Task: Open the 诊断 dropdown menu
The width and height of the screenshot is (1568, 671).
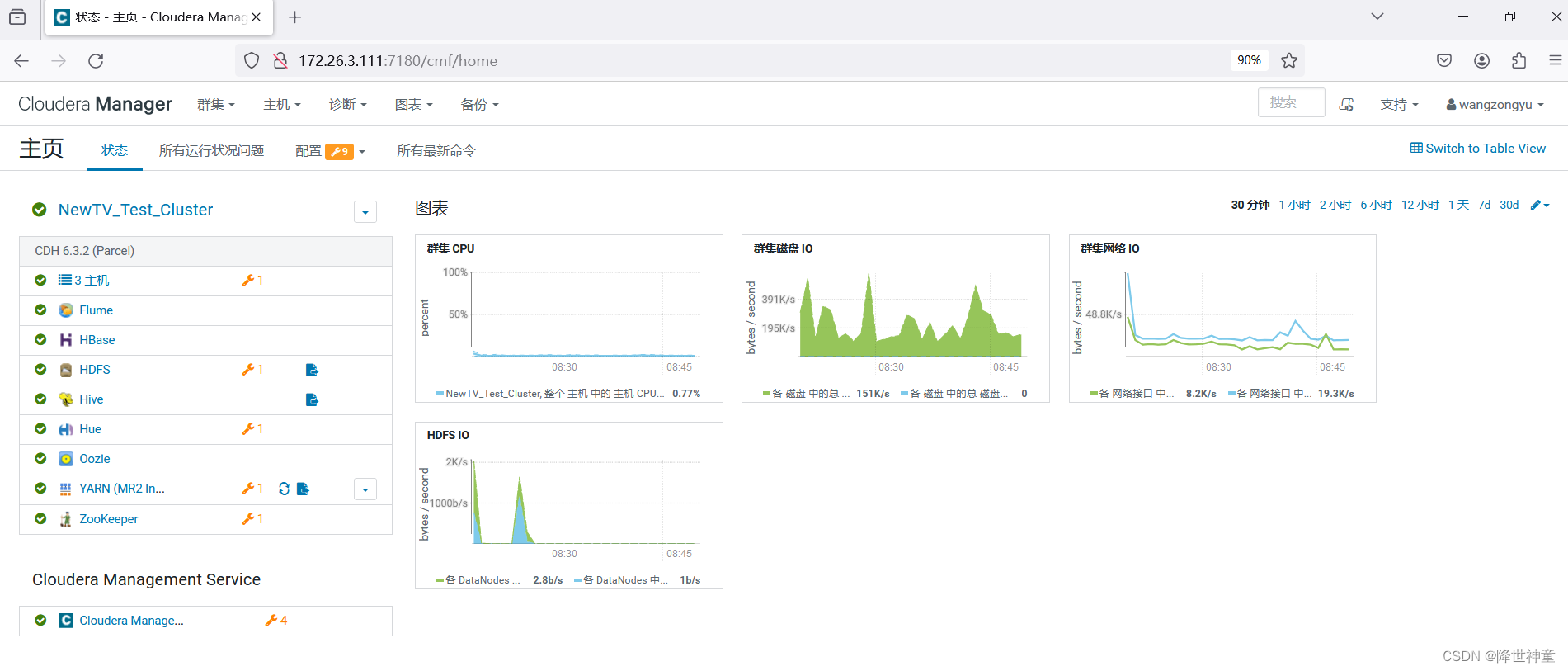Action: 347,104
